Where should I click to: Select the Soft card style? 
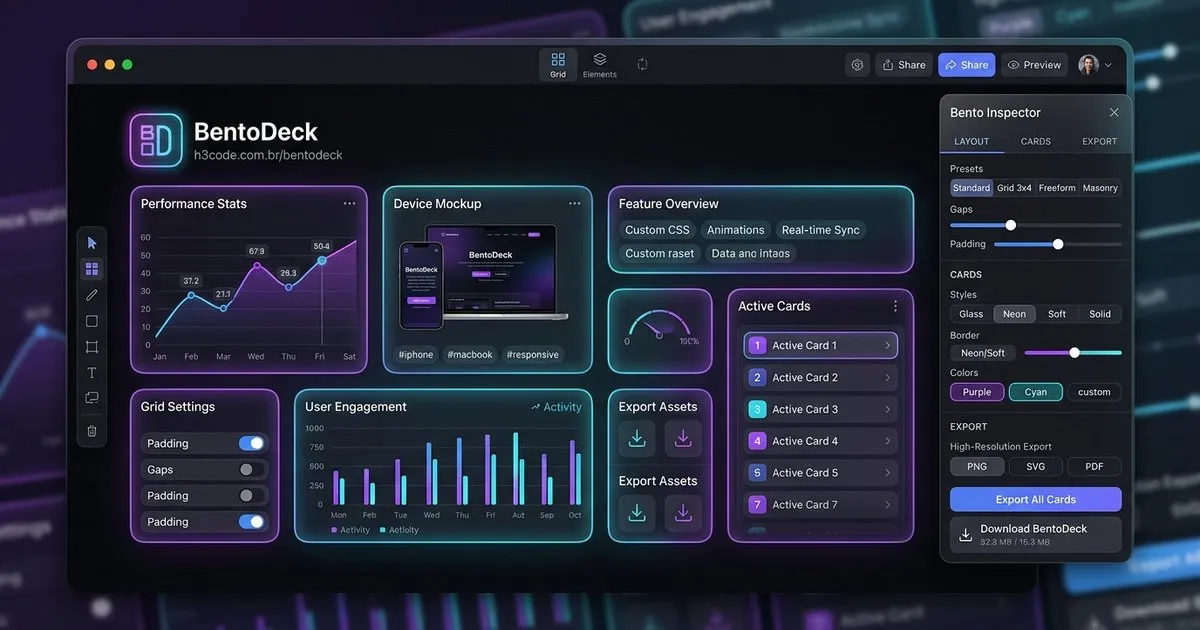tap(1057, 314)
